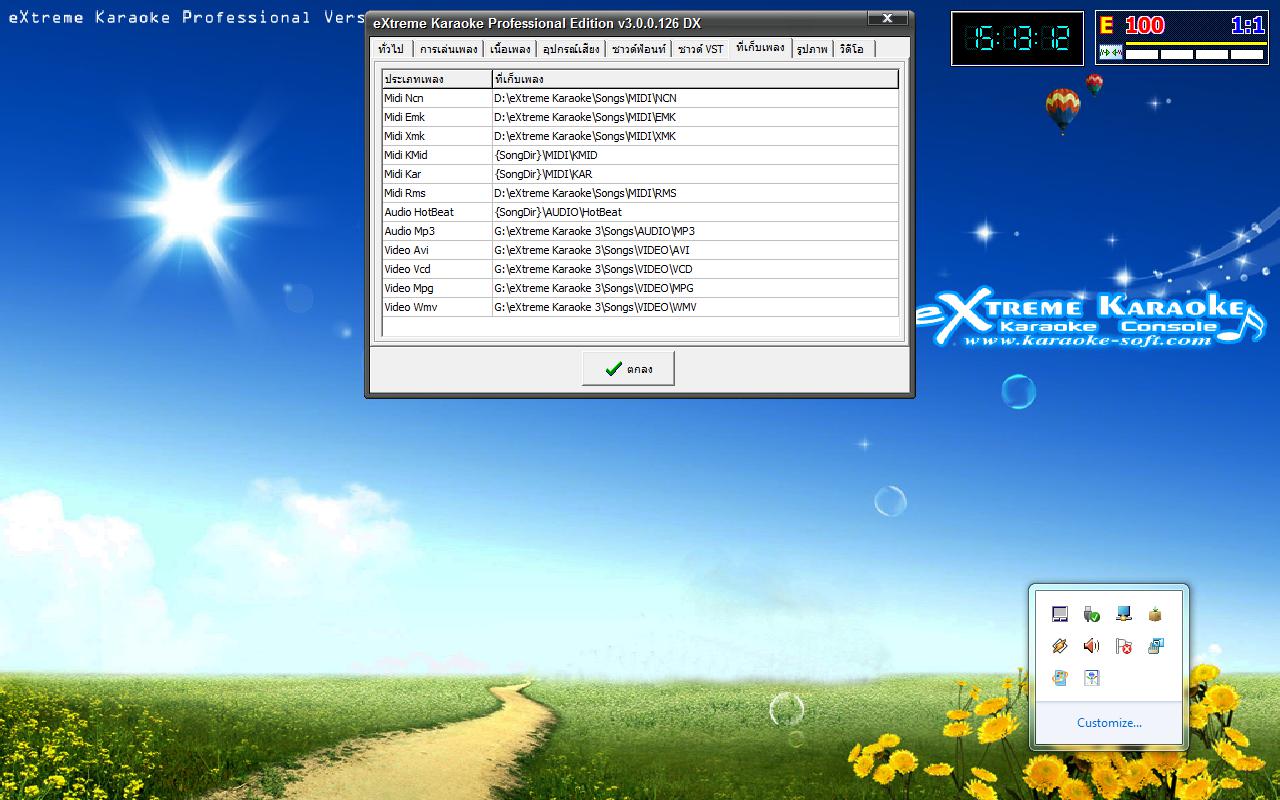Image resolution: width=1280 pixels, height=800 pixels.
Task: Click the digital clock display
Action: pos(1016,39)
